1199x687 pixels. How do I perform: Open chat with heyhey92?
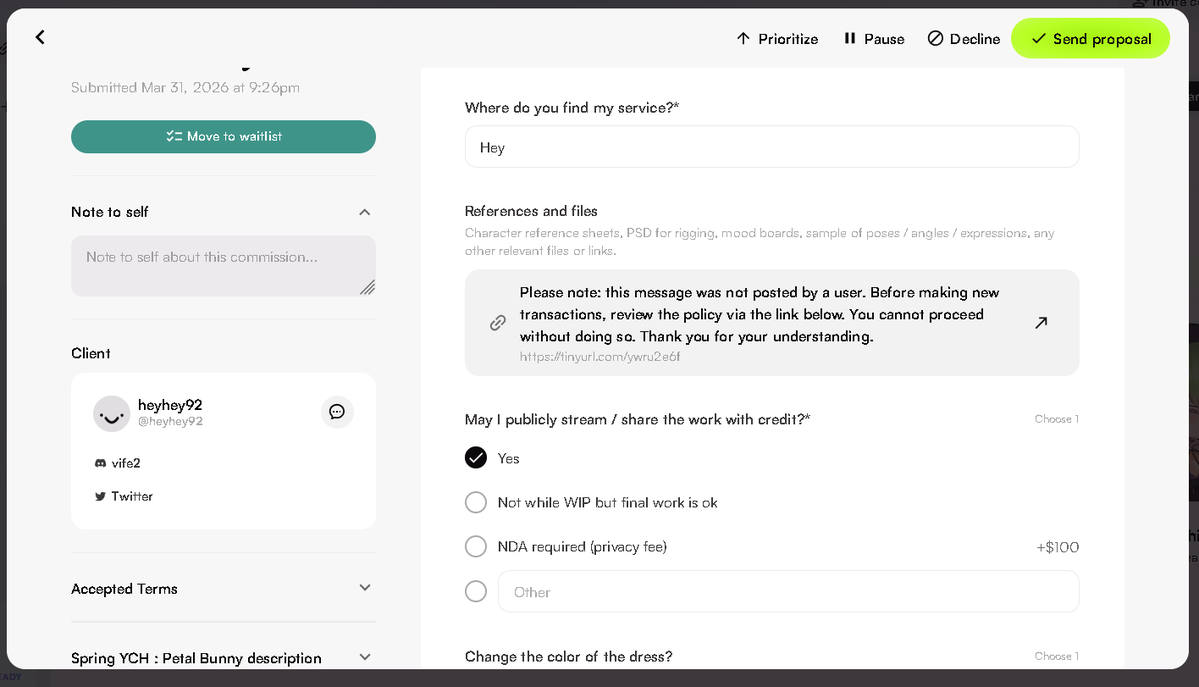click(337, 412)
